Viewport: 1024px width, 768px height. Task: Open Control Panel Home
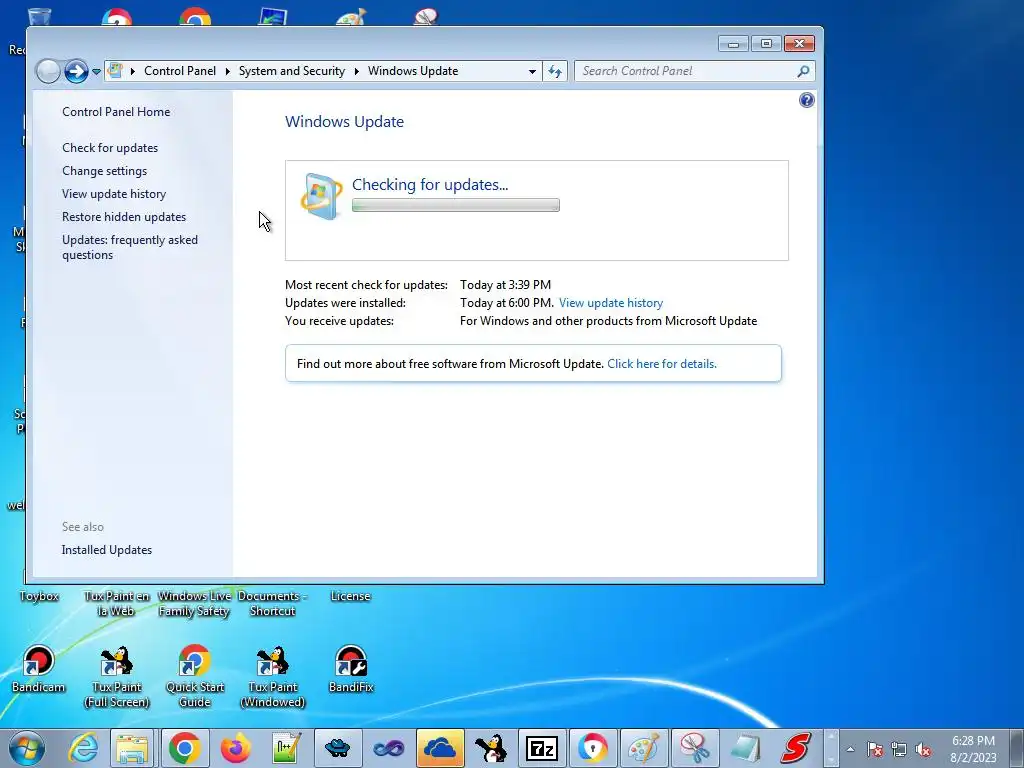click(116, 112)
